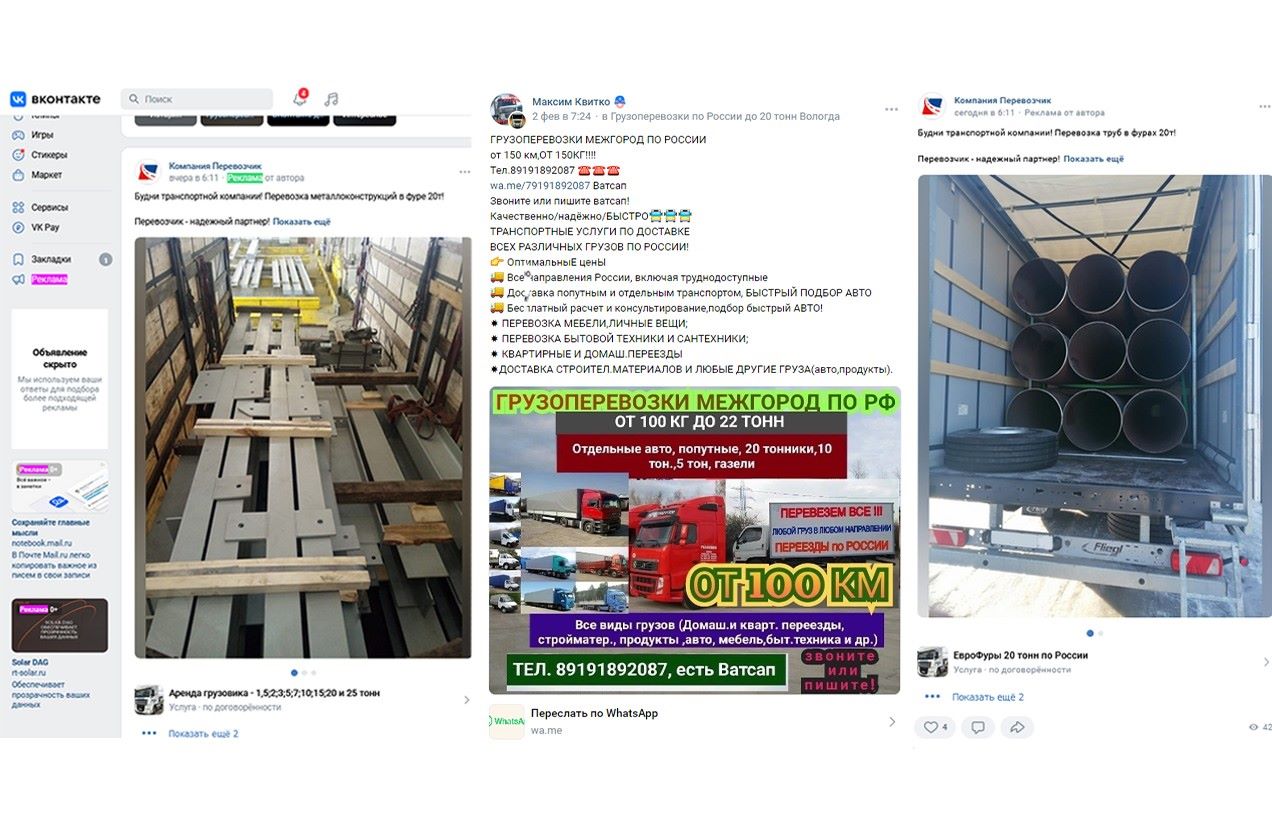Click the Поиск search field
Image resolution: width=1272 pixels, height=834 pixels.
(x=197, y=99)
